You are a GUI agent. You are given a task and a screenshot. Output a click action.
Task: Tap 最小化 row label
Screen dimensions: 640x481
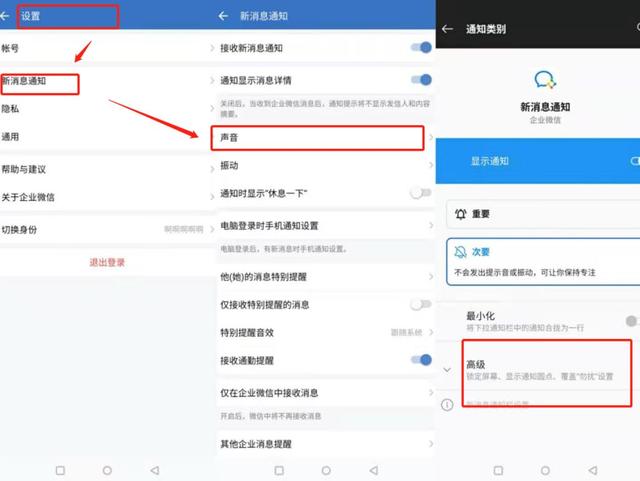480,316
